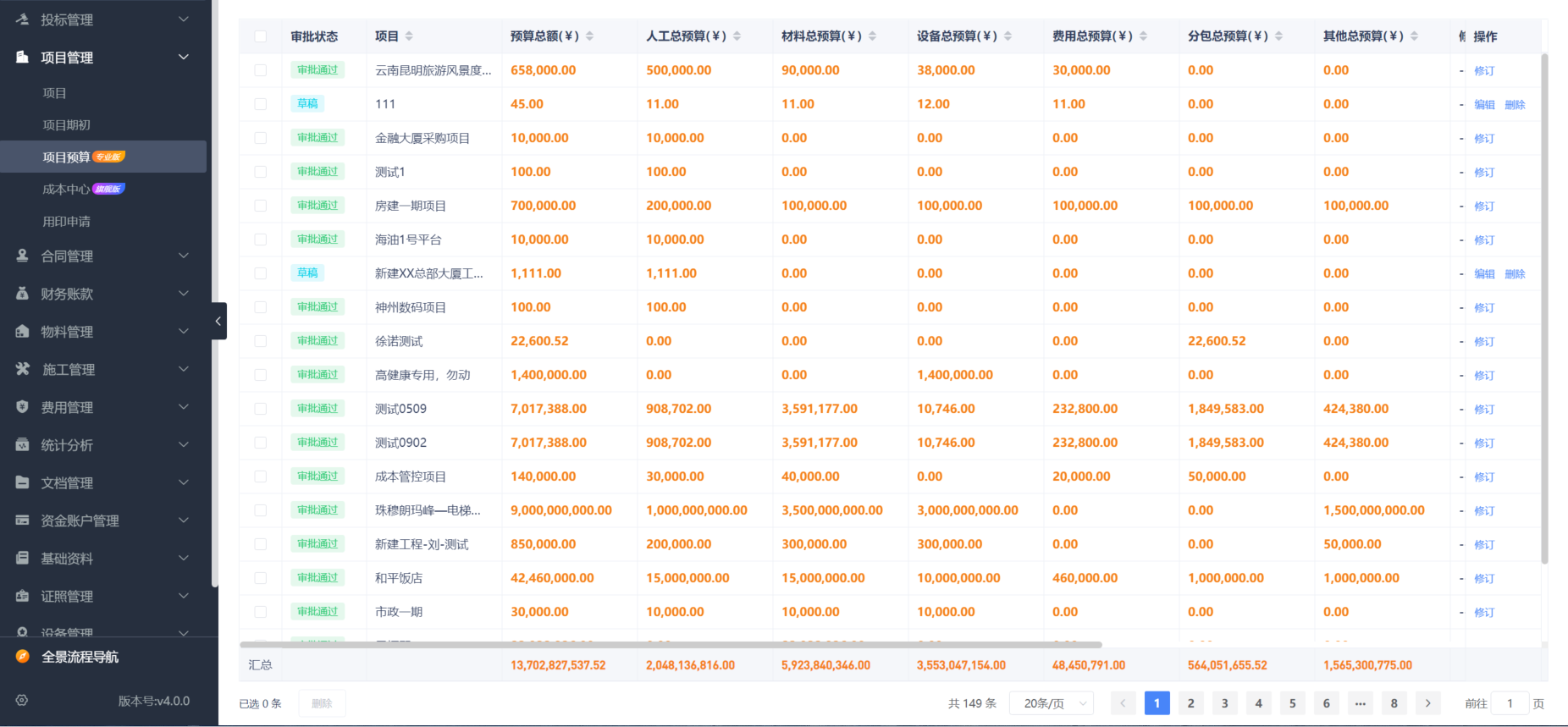The image size is (1568, 727).
Task: Sort by 预算总额 column sort icon
Action: [x=590, y=36]
